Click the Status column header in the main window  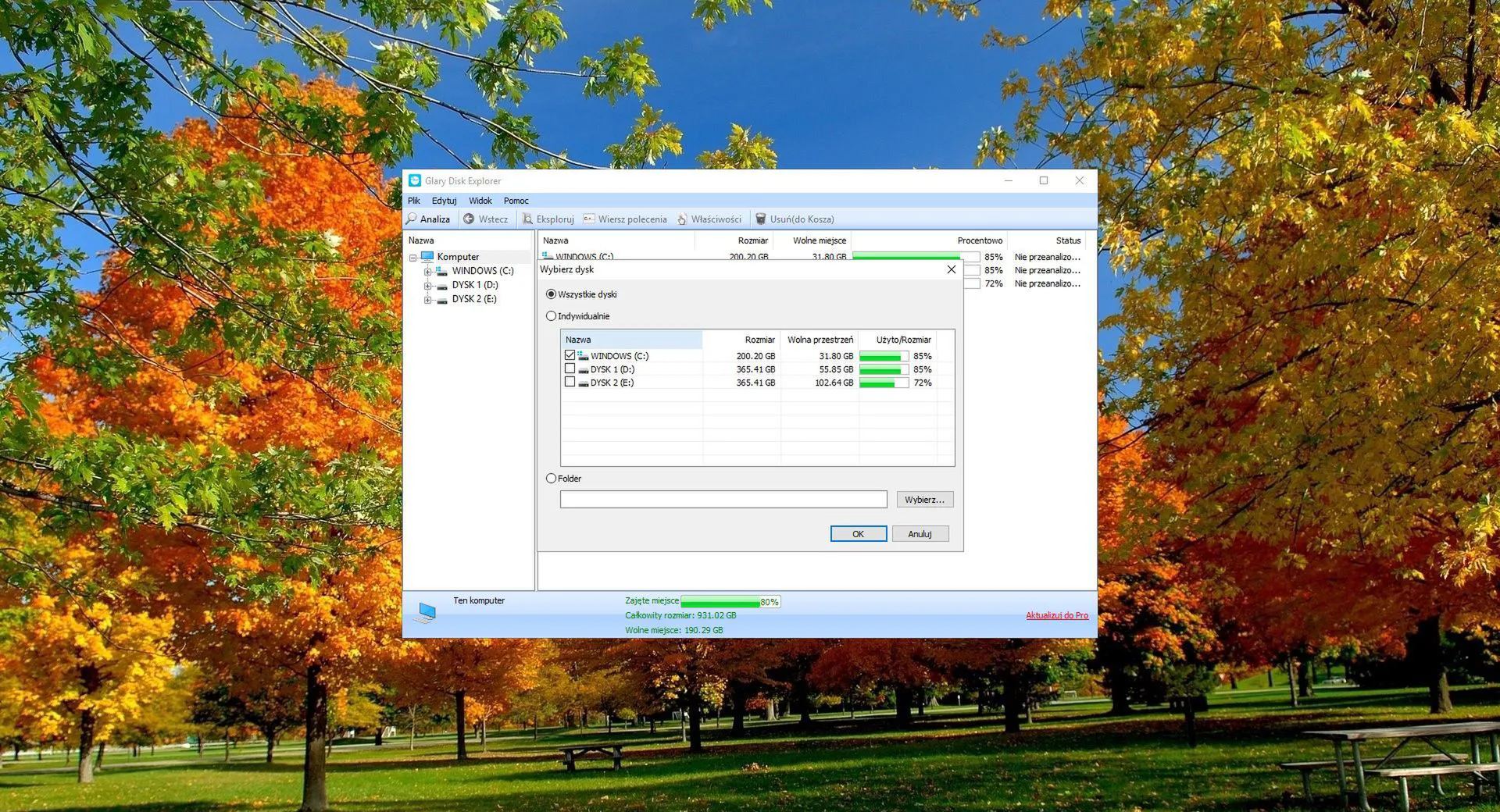[1046, 240]
